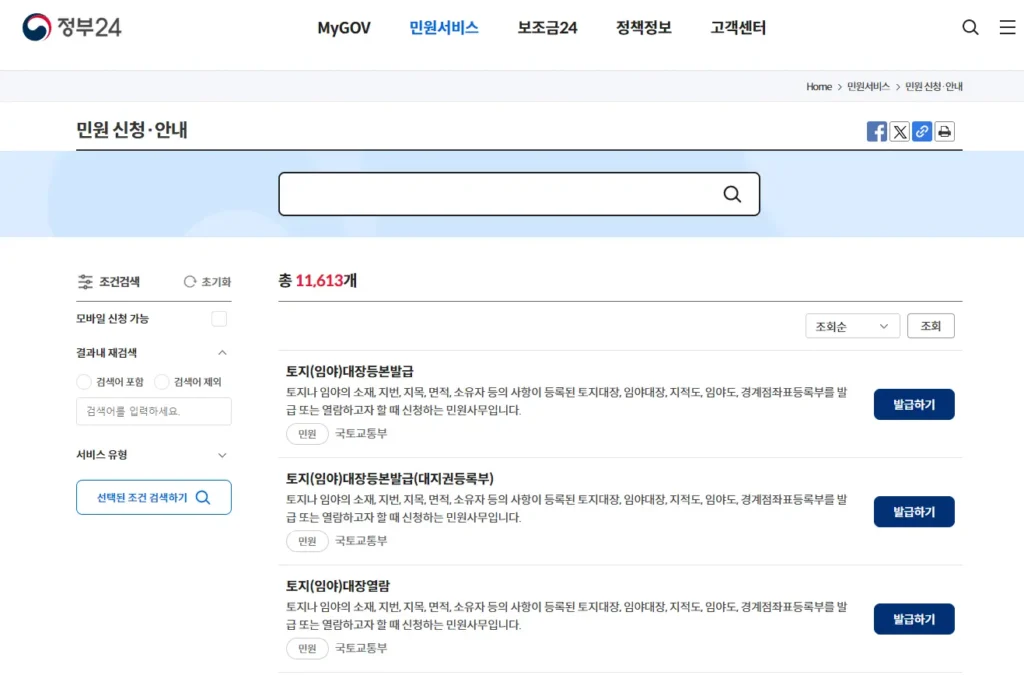Open the 보조금24 menu
The height and width of the screenshot is (675, 1024).
click(547, 28)
